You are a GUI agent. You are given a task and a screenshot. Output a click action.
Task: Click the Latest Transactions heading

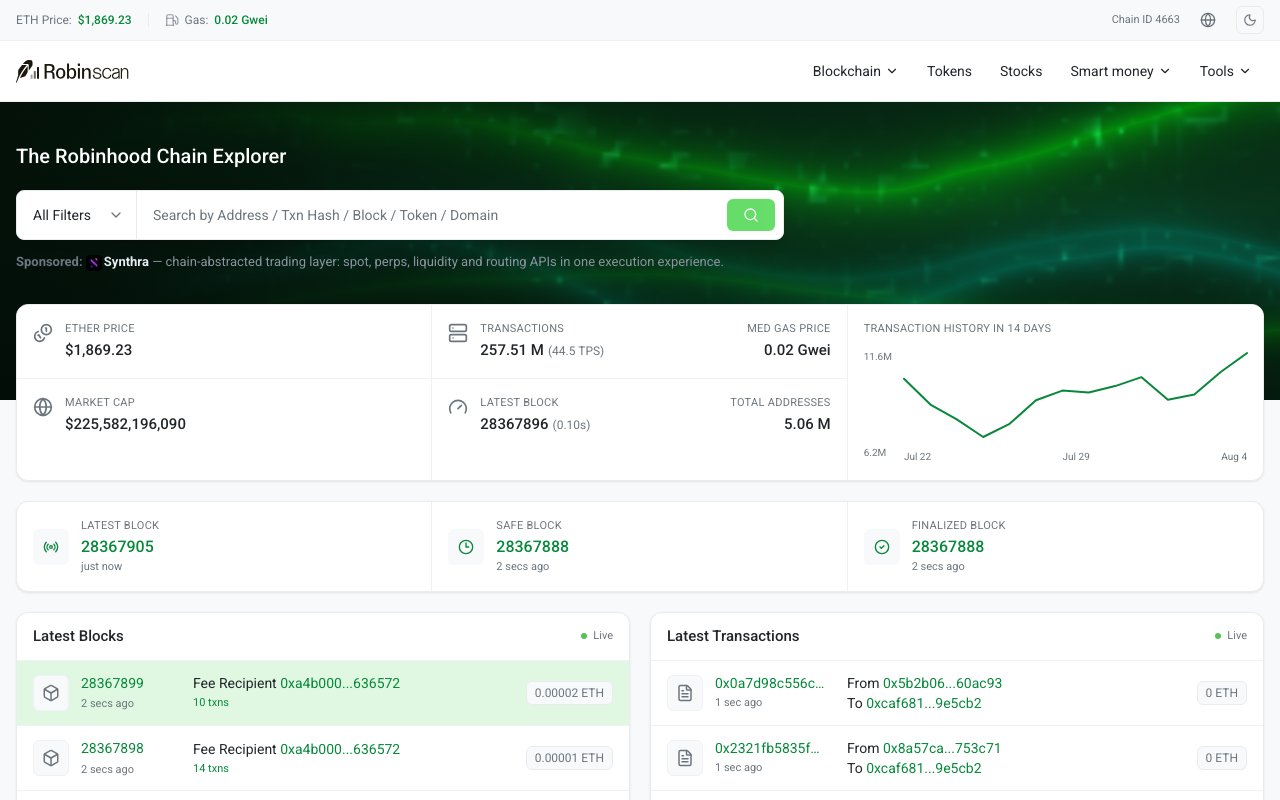[733, 636]
